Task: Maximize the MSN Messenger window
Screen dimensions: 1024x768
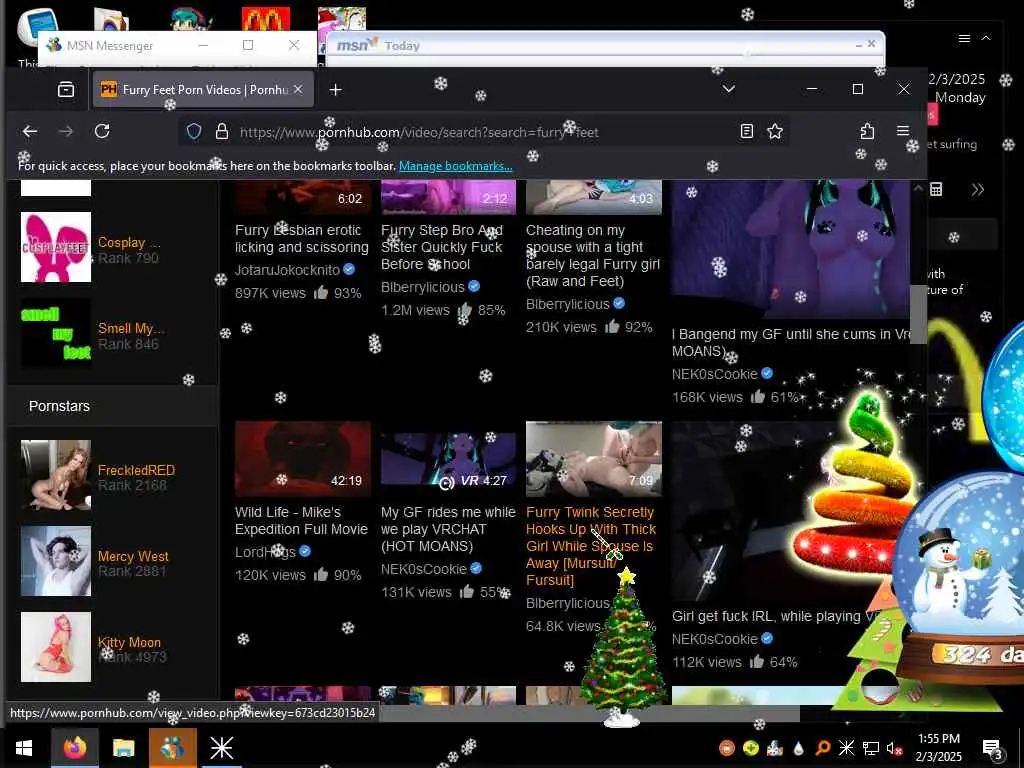Action: tap(248, 45)
